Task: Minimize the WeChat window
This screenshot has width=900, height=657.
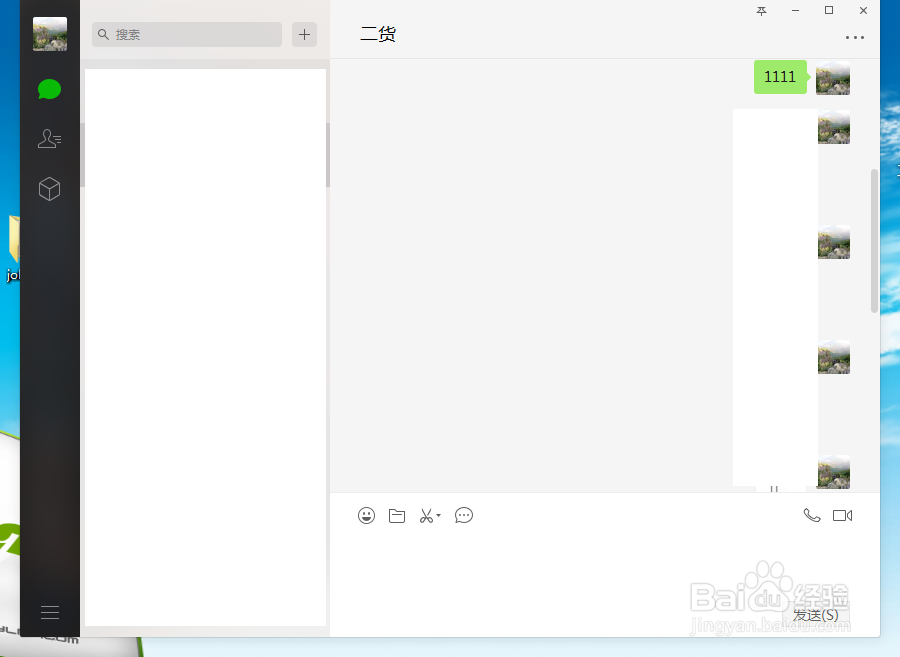Action: [796, 11]
